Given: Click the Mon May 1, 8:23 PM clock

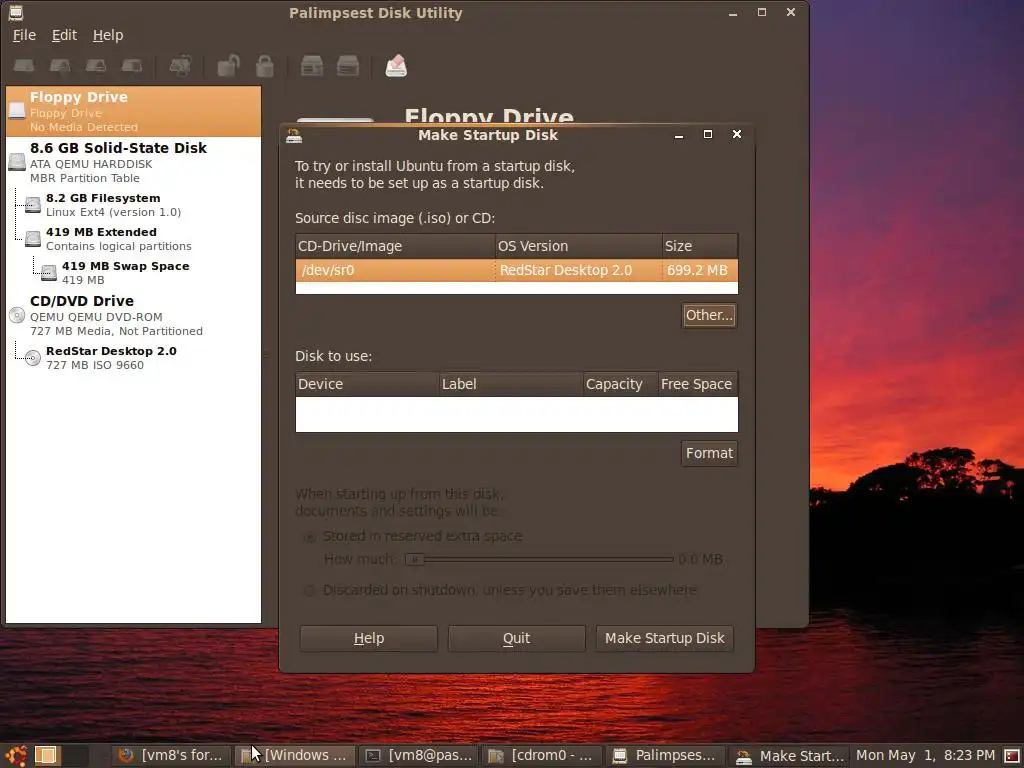Looking at the screenshot, I should coord(925,756).
